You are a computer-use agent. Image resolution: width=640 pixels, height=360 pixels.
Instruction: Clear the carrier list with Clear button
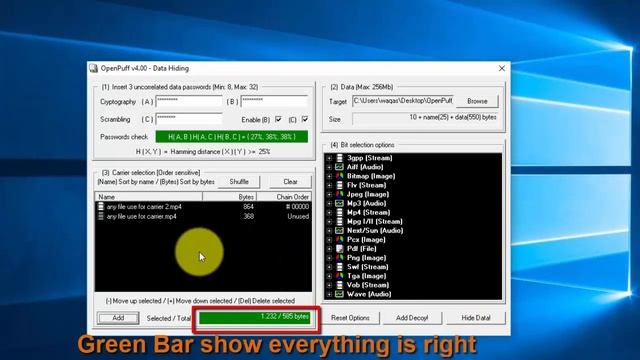coord(290,182)
